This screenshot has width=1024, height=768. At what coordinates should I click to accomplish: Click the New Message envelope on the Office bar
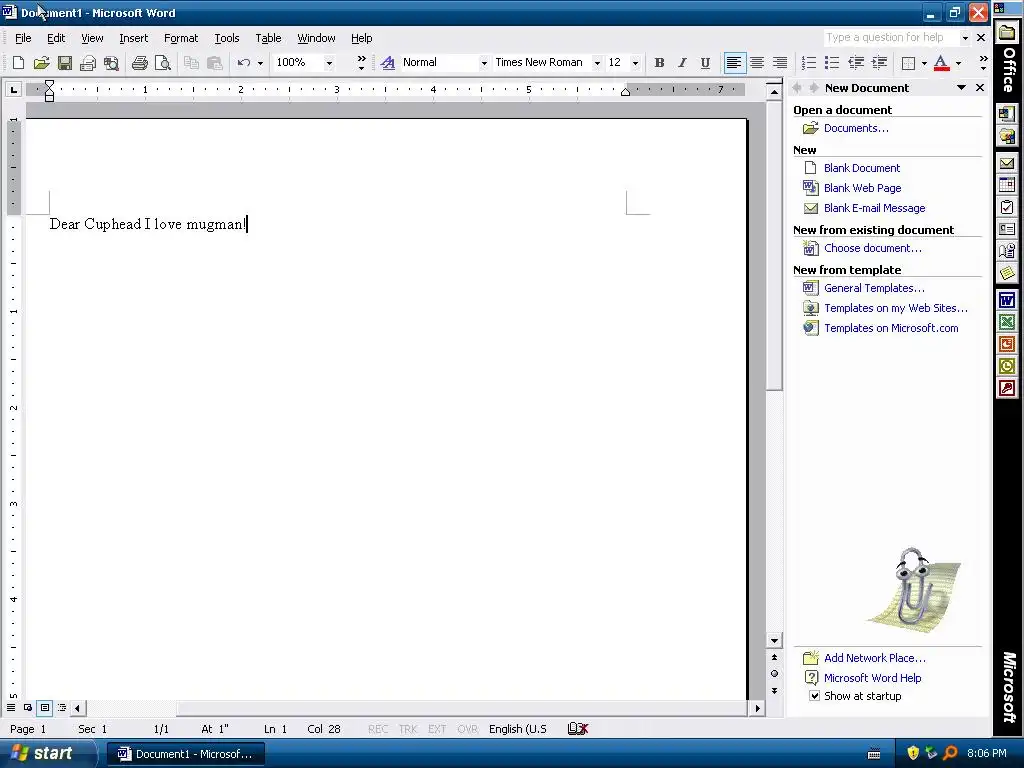tap(1006, 164)
